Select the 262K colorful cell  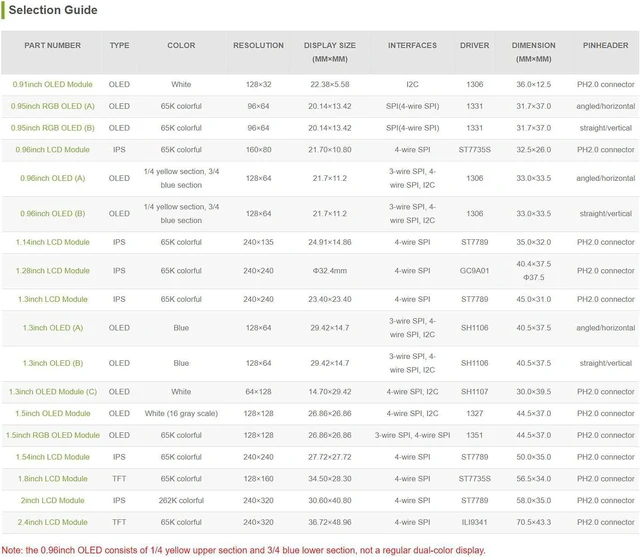pos(181,500)
